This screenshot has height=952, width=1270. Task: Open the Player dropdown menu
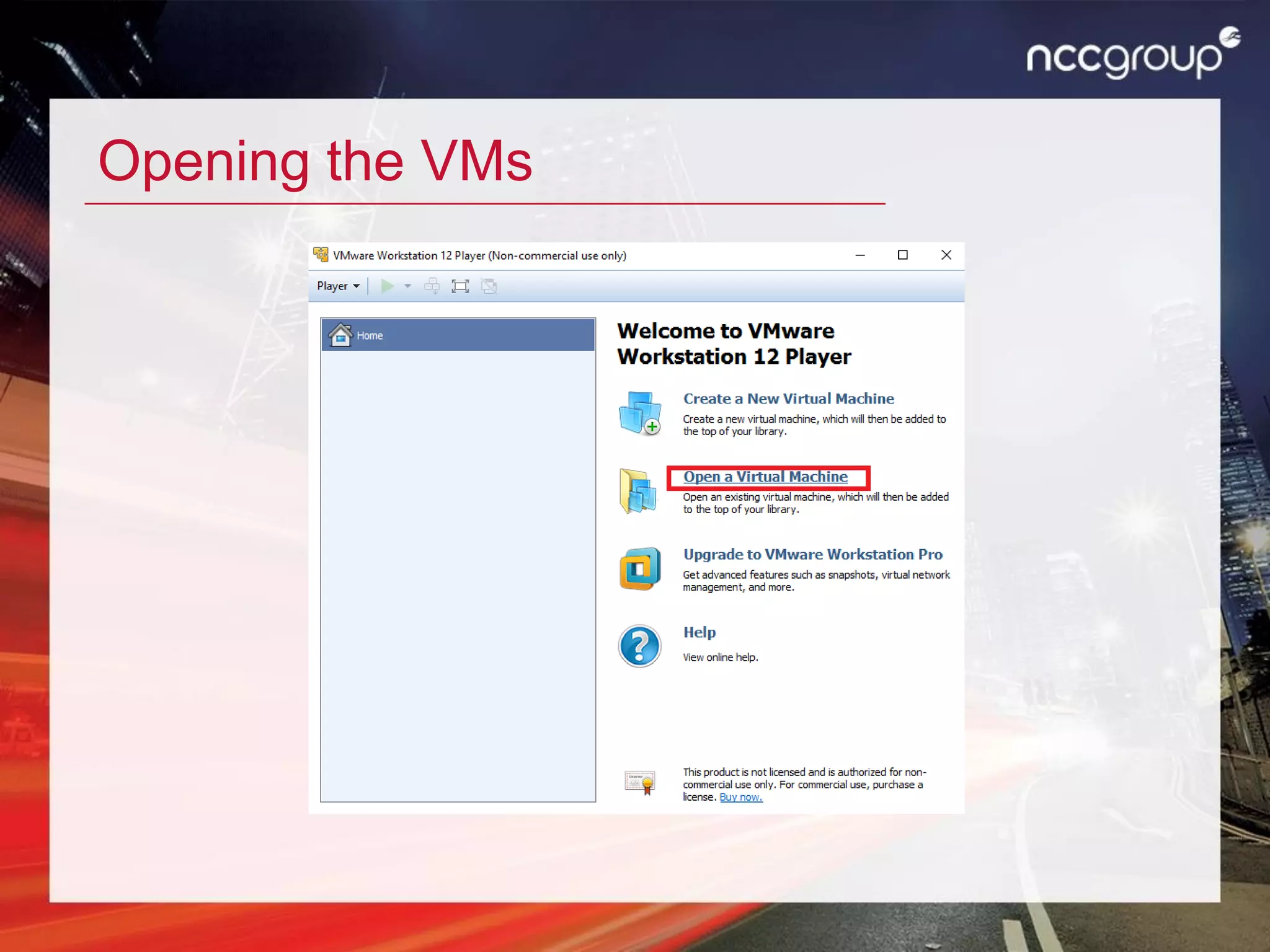click(338, 286)
